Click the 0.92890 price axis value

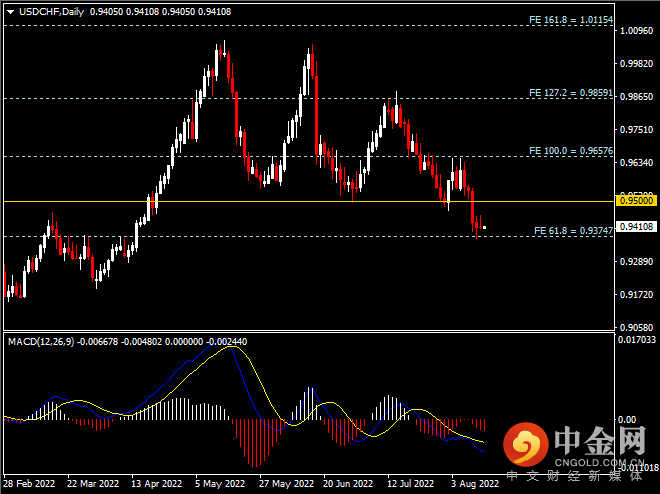tap(636, 262)
